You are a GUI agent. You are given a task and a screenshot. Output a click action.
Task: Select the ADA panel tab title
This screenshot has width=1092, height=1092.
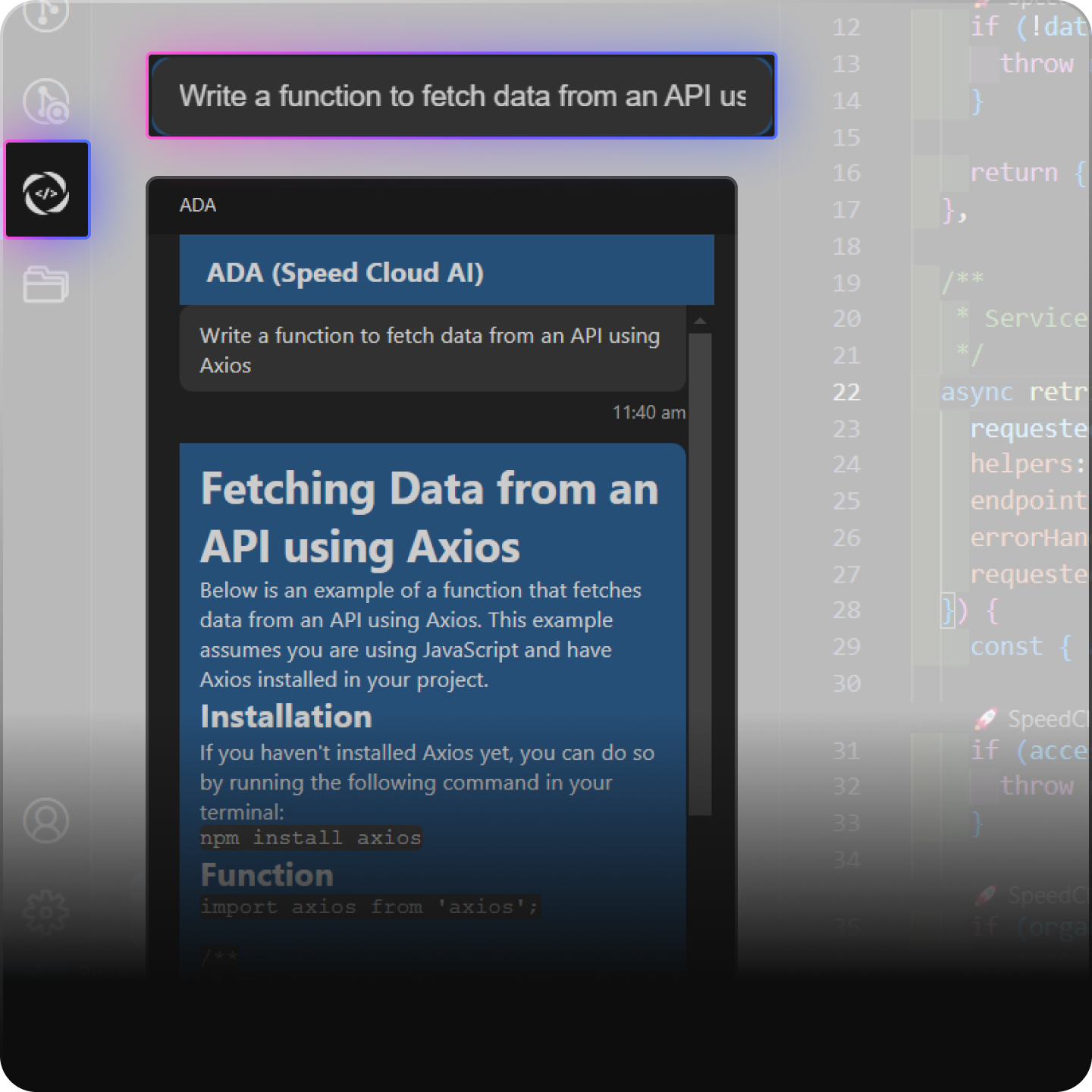coord(198,206)
